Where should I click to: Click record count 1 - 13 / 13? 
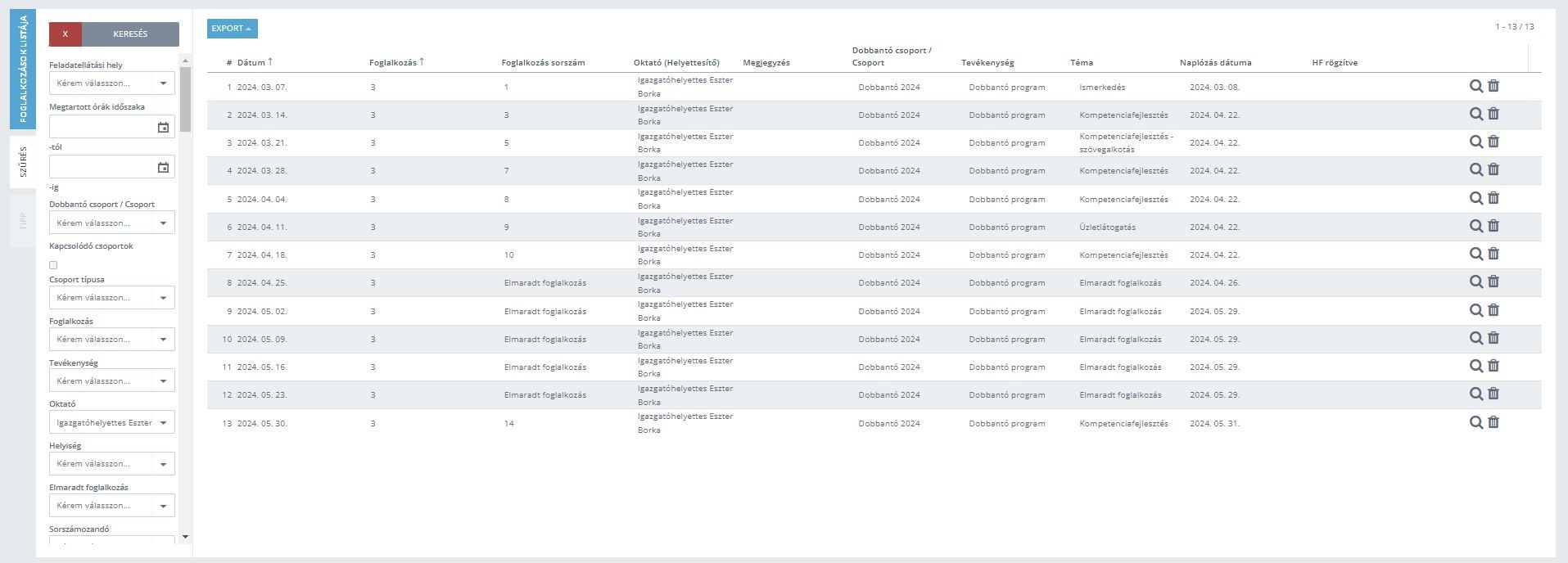(1514, 26)
